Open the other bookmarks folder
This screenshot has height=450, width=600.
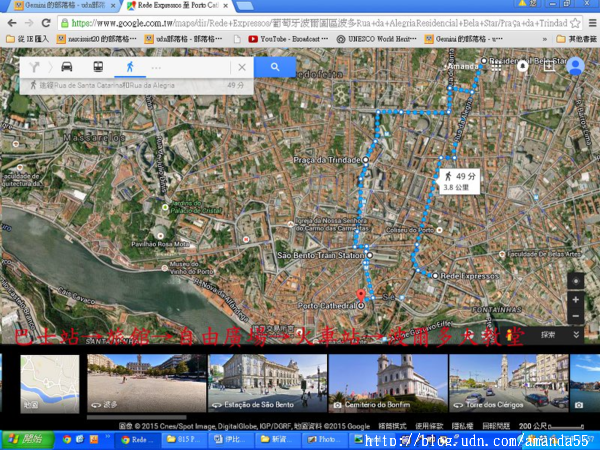(576, 39)
